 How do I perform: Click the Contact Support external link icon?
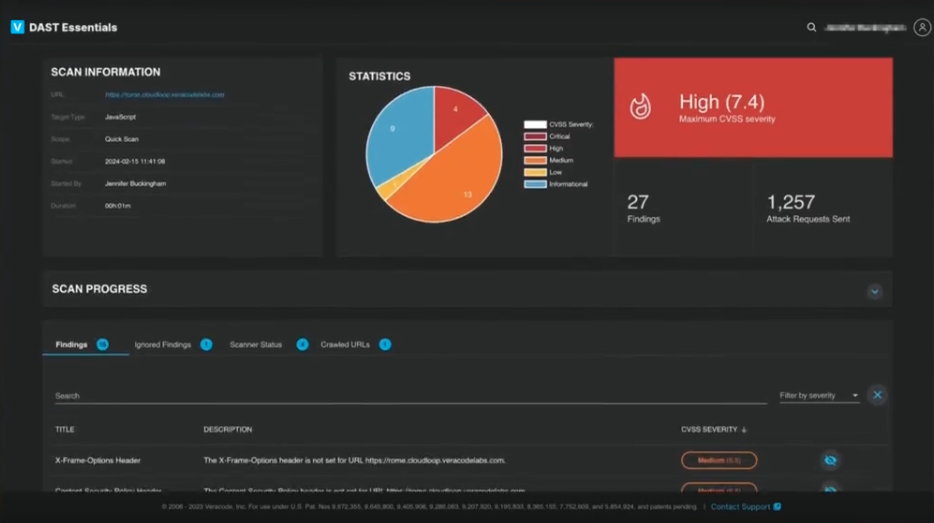point(777,507)
